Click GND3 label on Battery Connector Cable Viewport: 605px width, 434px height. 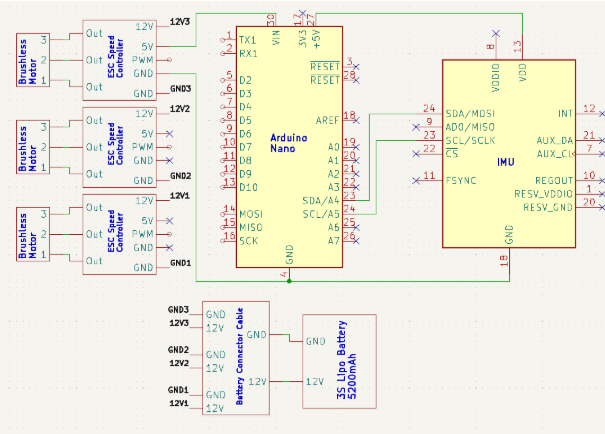178,309
